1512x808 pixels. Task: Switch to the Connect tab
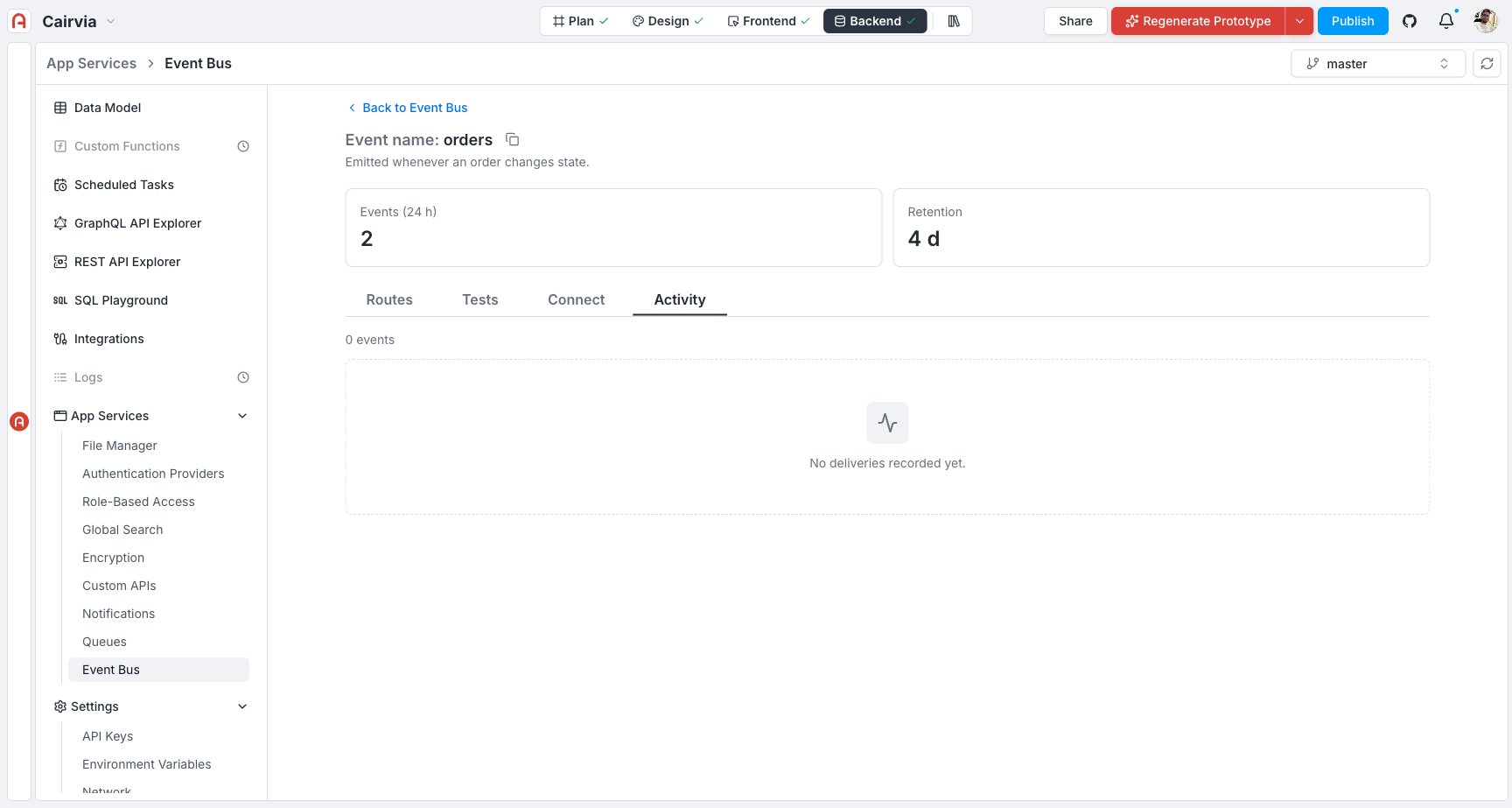(x=576, y=299)
